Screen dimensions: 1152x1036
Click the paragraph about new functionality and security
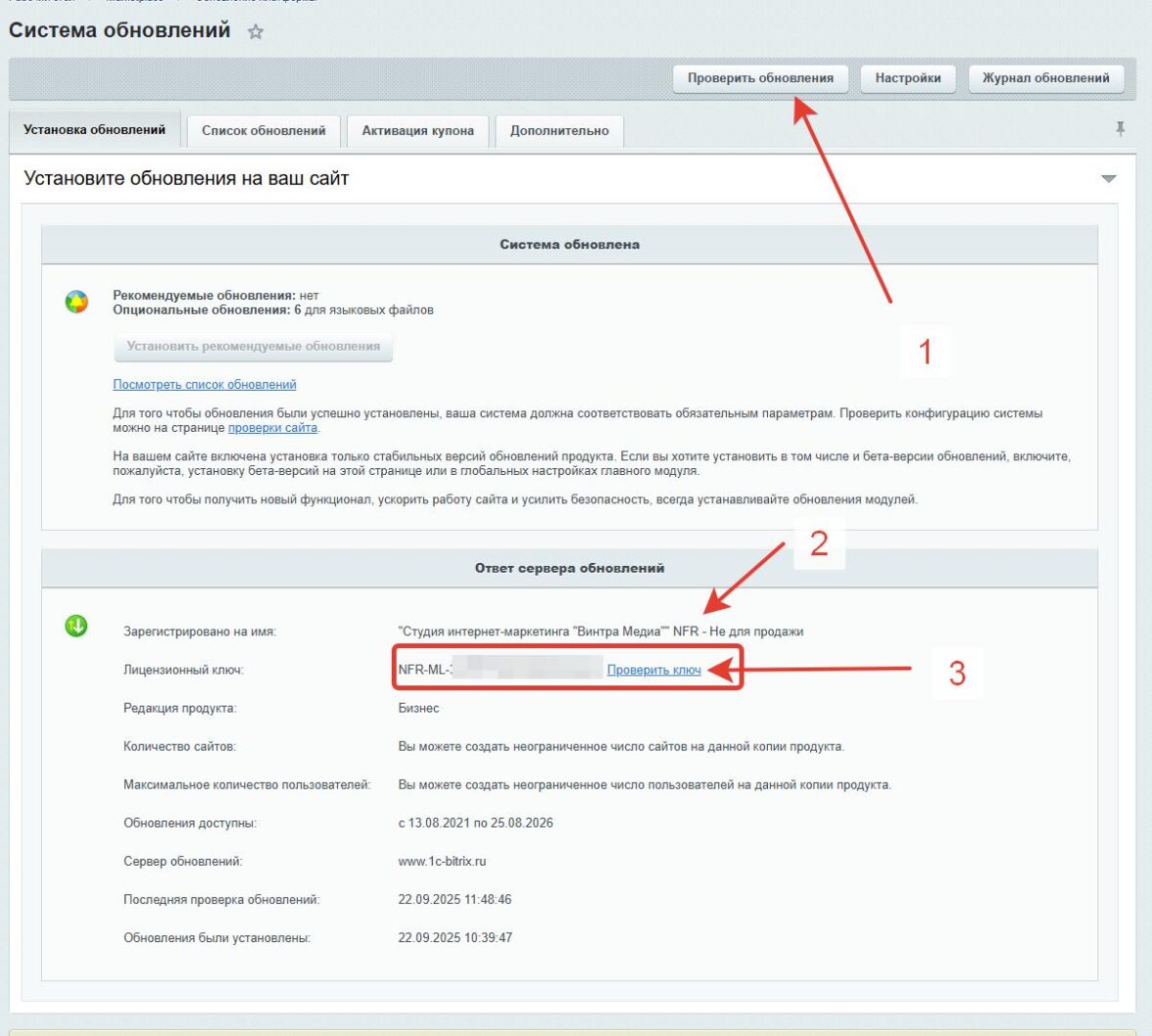[515, 499]
